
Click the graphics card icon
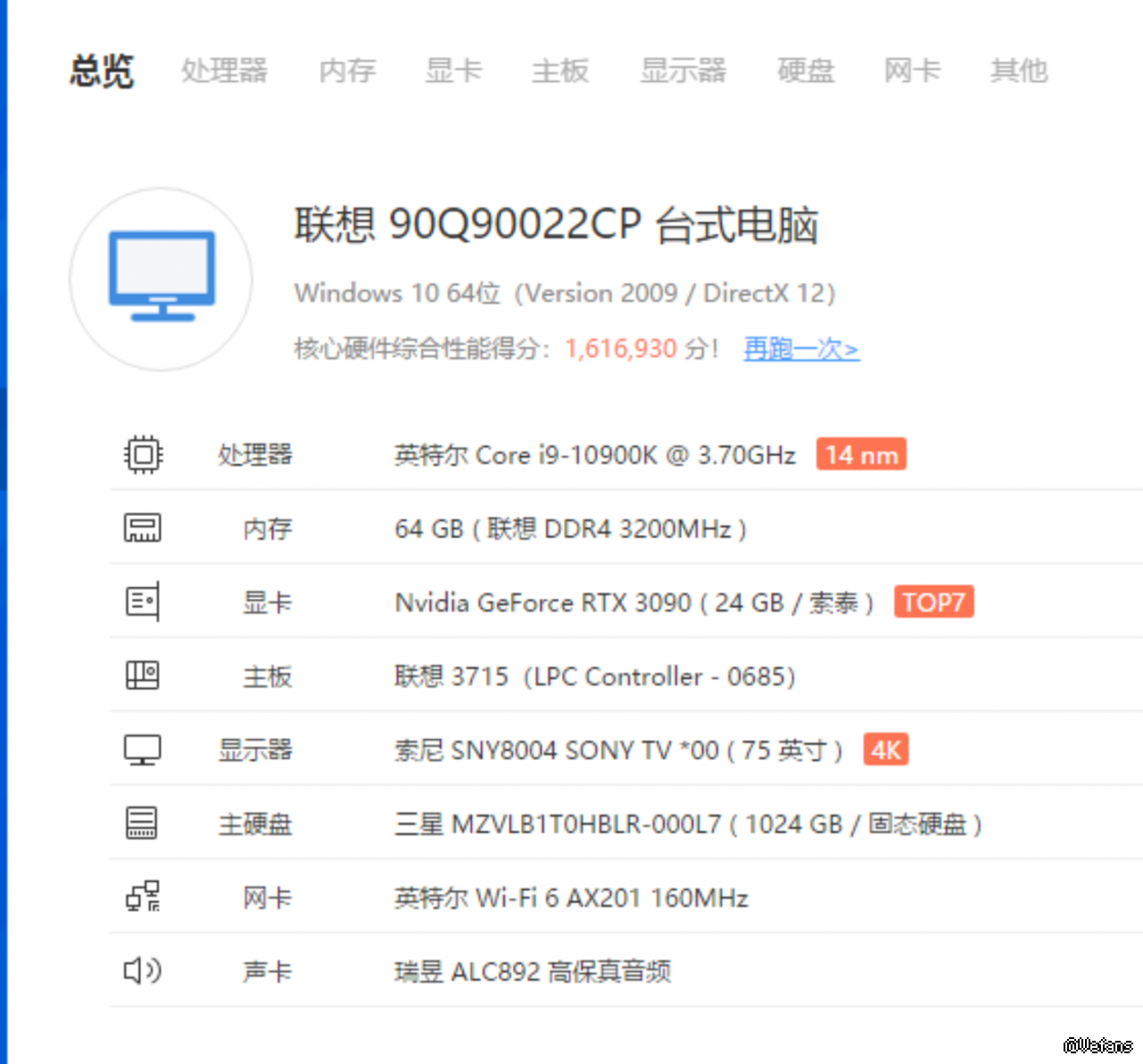(143, 603)
